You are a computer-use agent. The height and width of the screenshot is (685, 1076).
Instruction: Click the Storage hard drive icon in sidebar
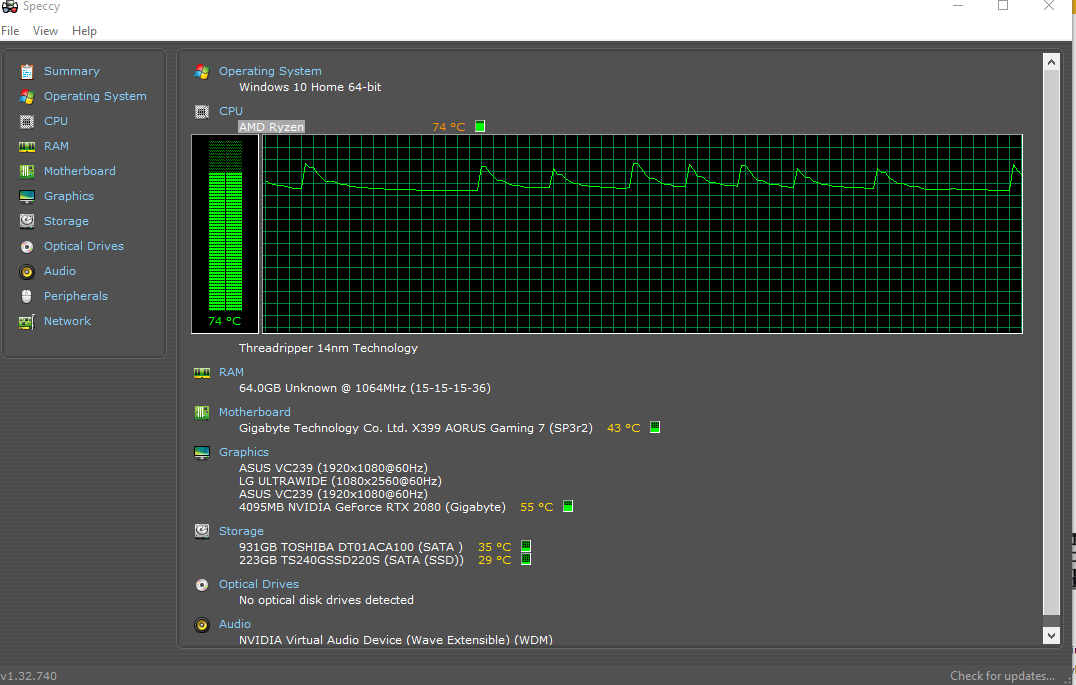click(x=27, y=221)
